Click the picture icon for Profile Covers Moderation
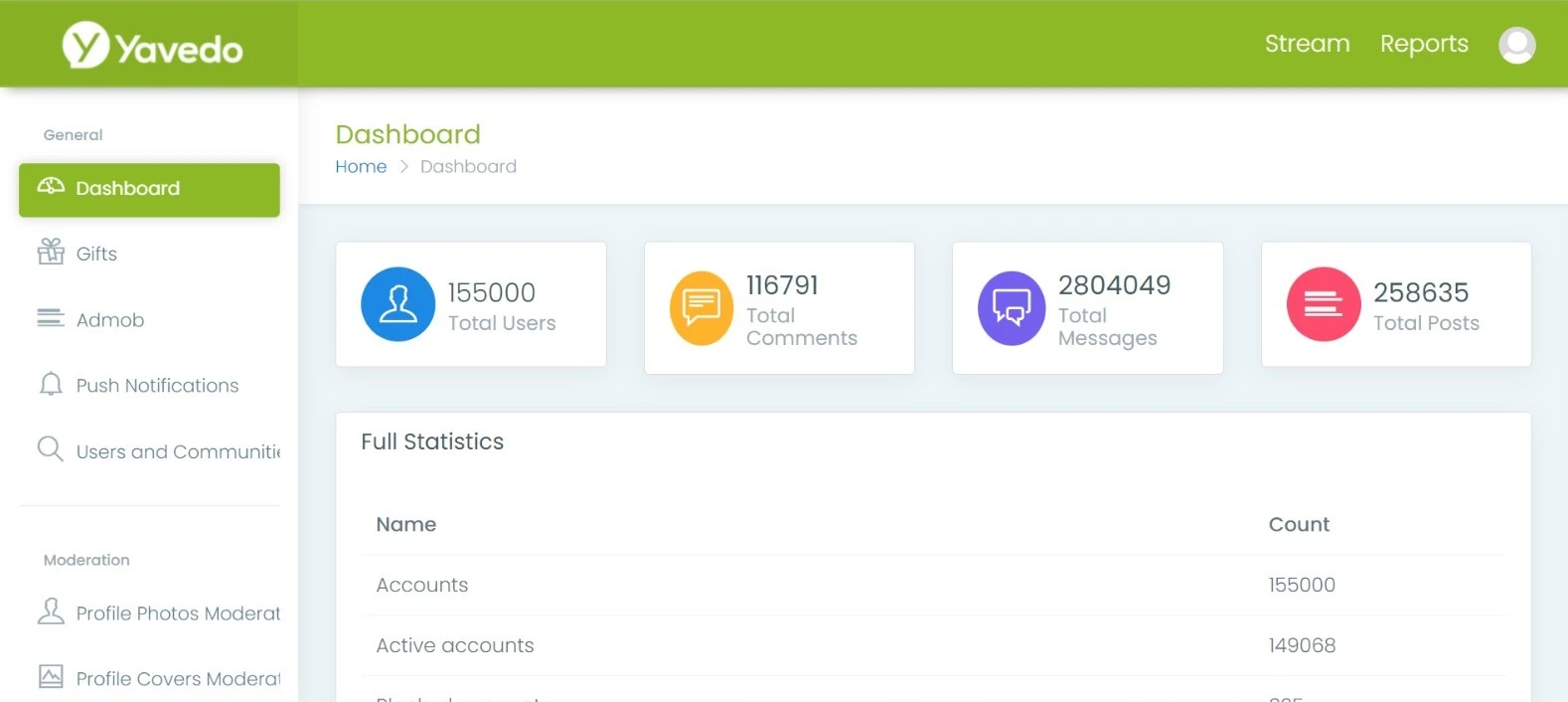Image resolution: width=1568 pixels, height=702 pixels. (51, 677)
